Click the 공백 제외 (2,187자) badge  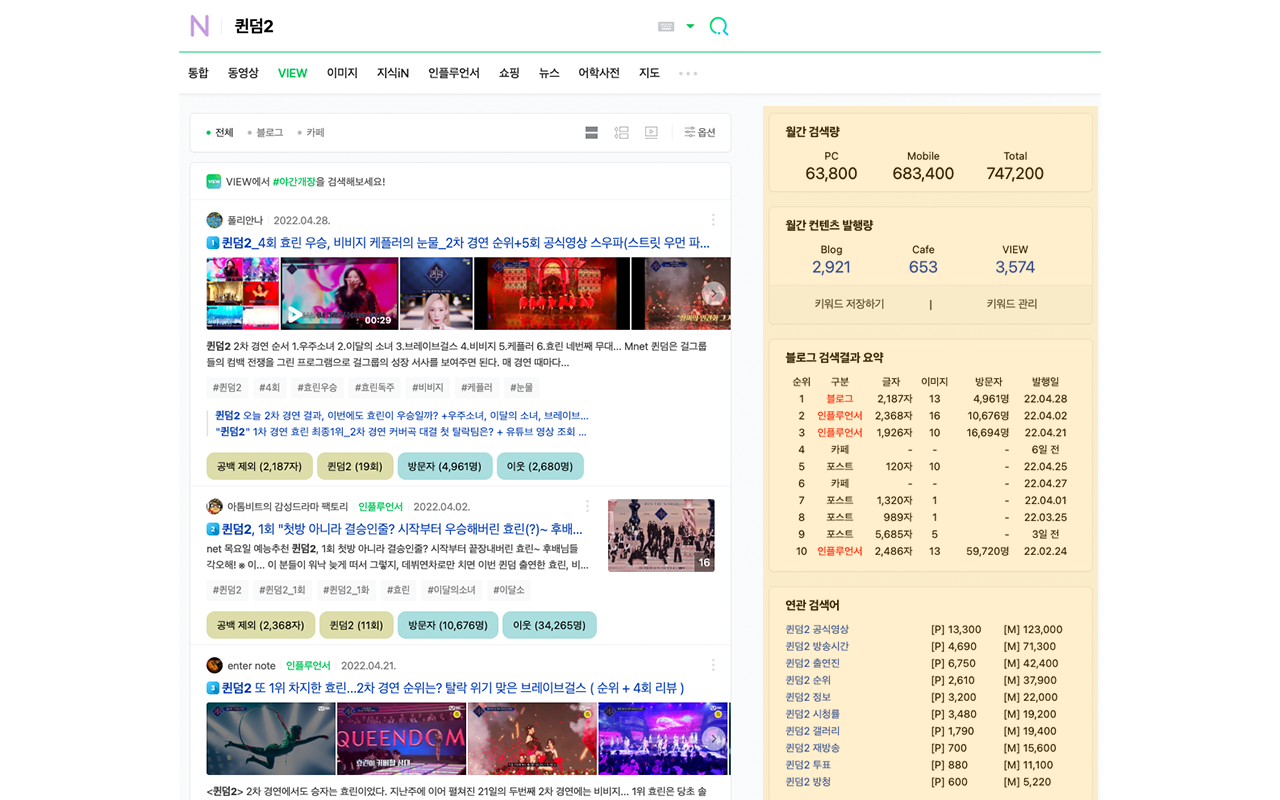[259, 466]
